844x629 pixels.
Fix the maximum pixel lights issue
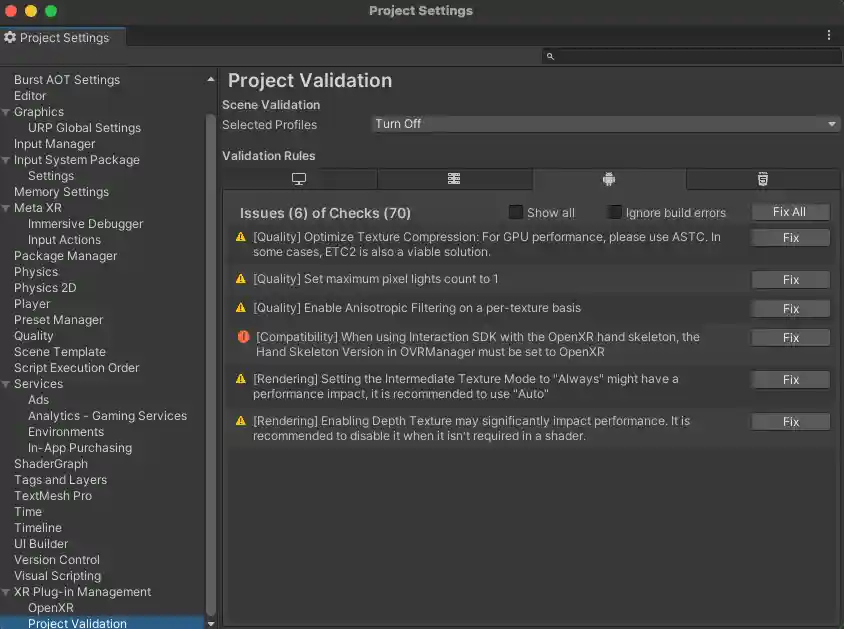tap(790, 279)
